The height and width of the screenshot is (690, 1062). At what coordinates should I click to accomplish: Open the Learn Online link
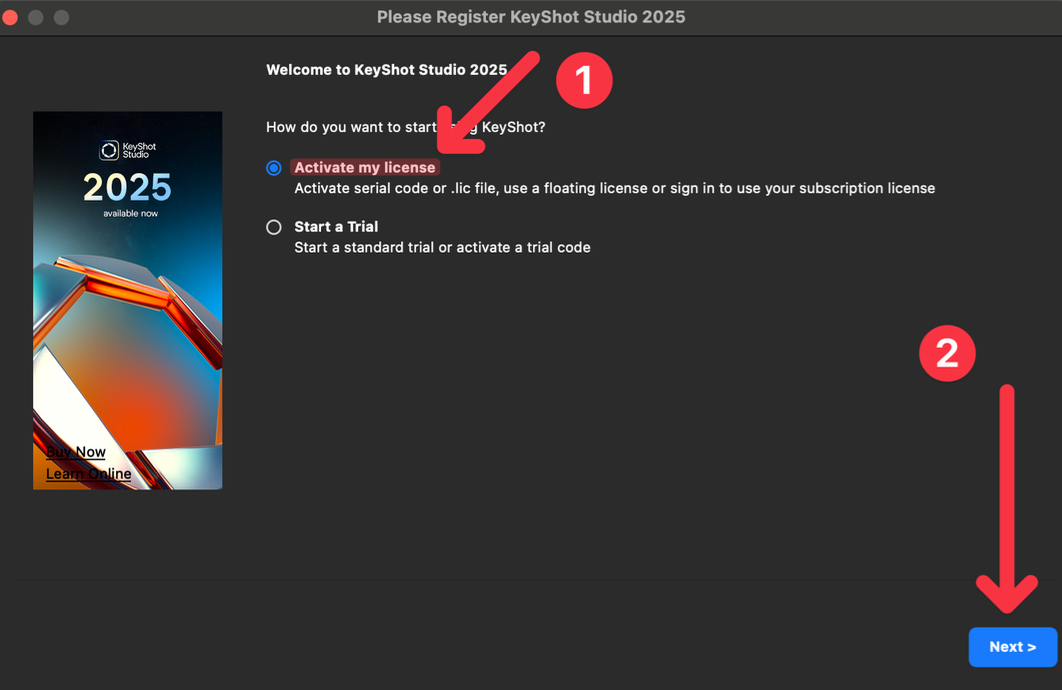point(88,474)
